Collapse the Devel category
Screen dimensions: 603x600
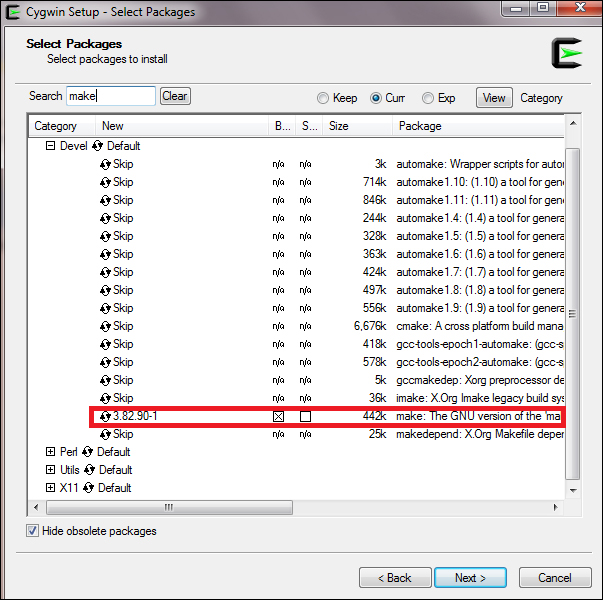click(x=50, y=146)
